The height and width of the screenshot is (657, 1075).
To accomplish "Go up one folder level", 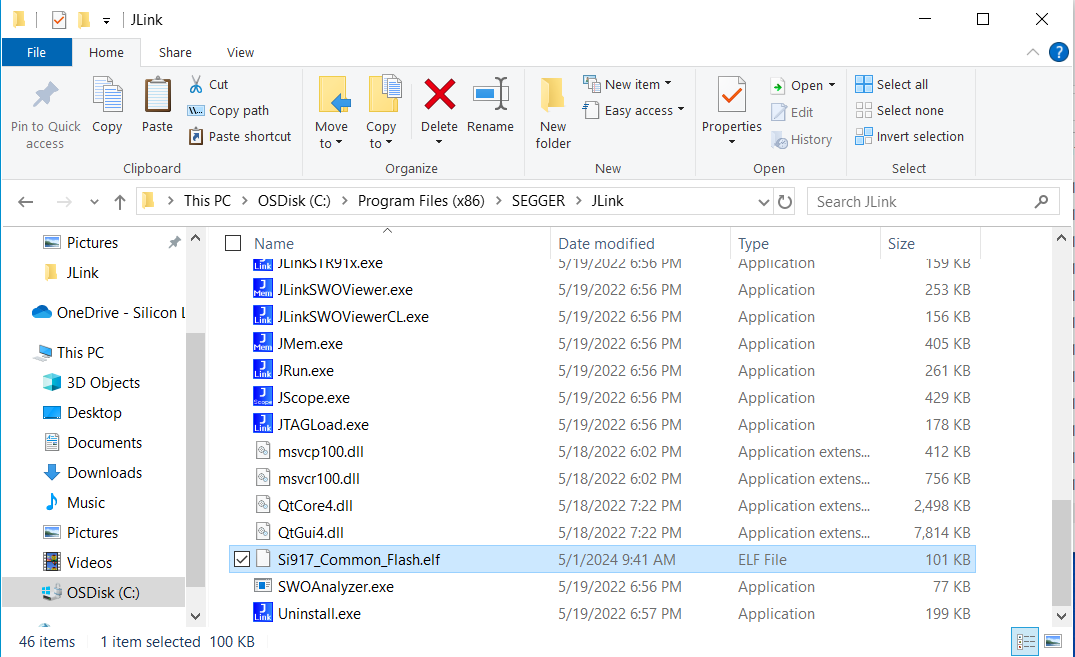I will (x=120, y=202).
